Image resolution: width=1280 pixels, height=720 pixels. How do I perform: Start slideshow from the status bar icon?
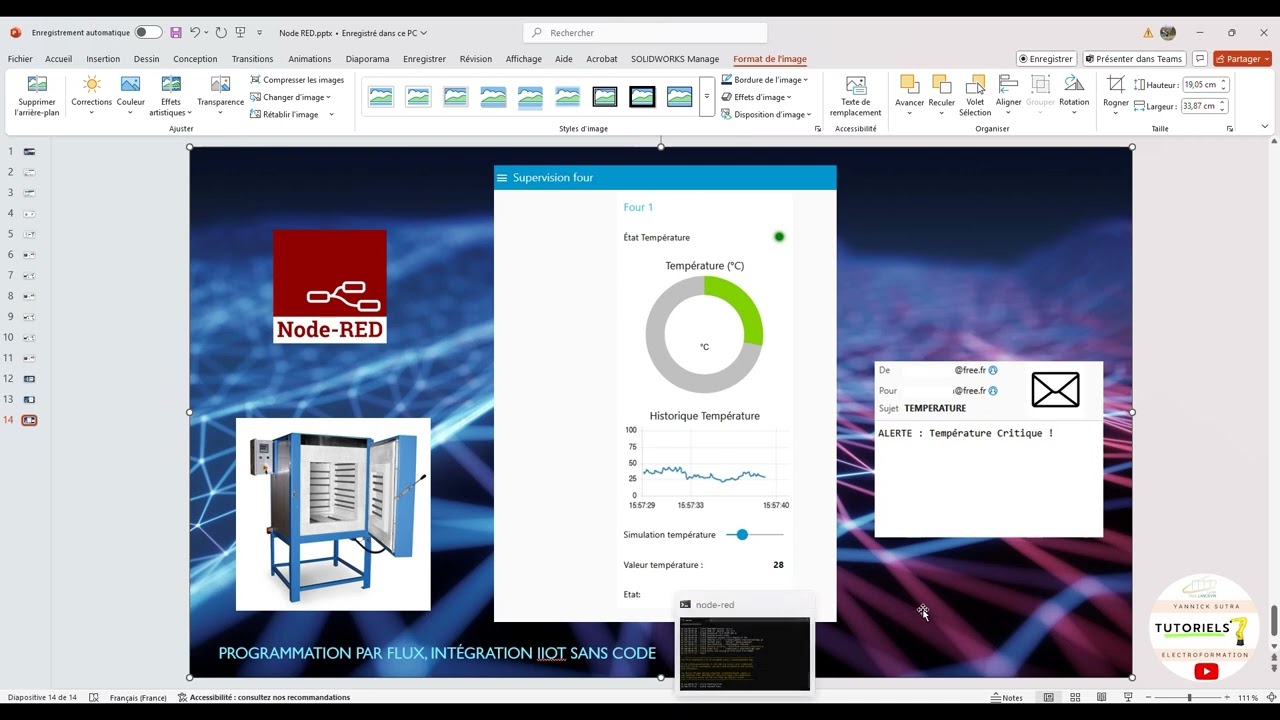1128,697
